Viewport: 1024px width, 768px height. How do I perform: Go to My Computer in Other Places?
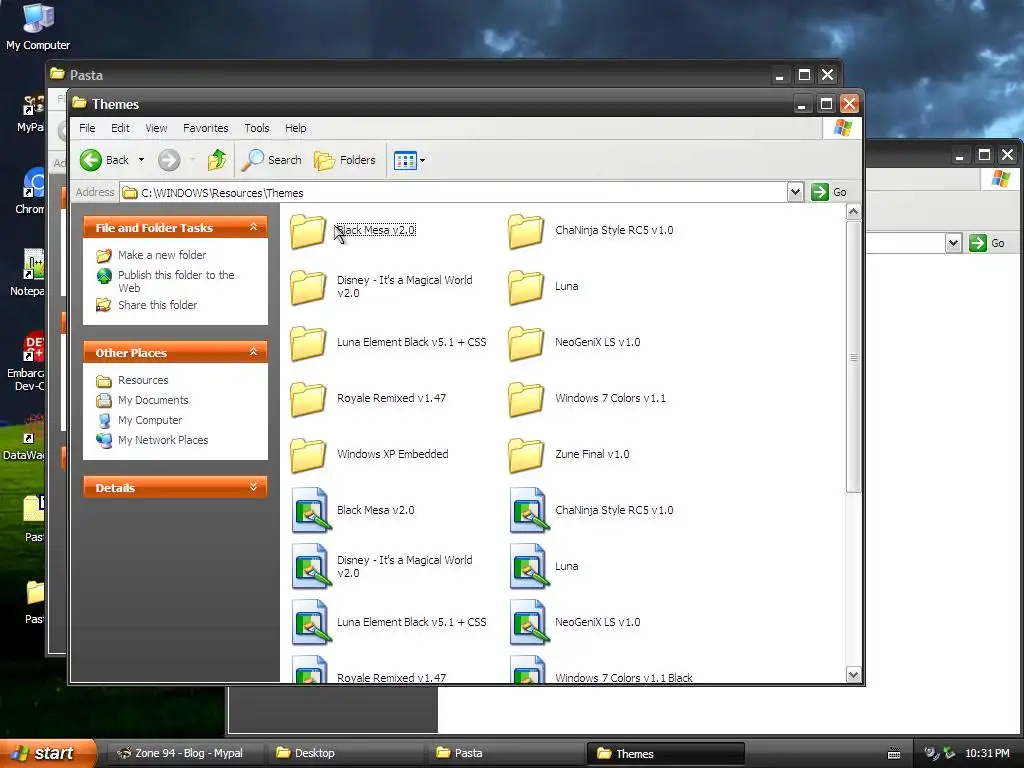(x=150, y=420)
